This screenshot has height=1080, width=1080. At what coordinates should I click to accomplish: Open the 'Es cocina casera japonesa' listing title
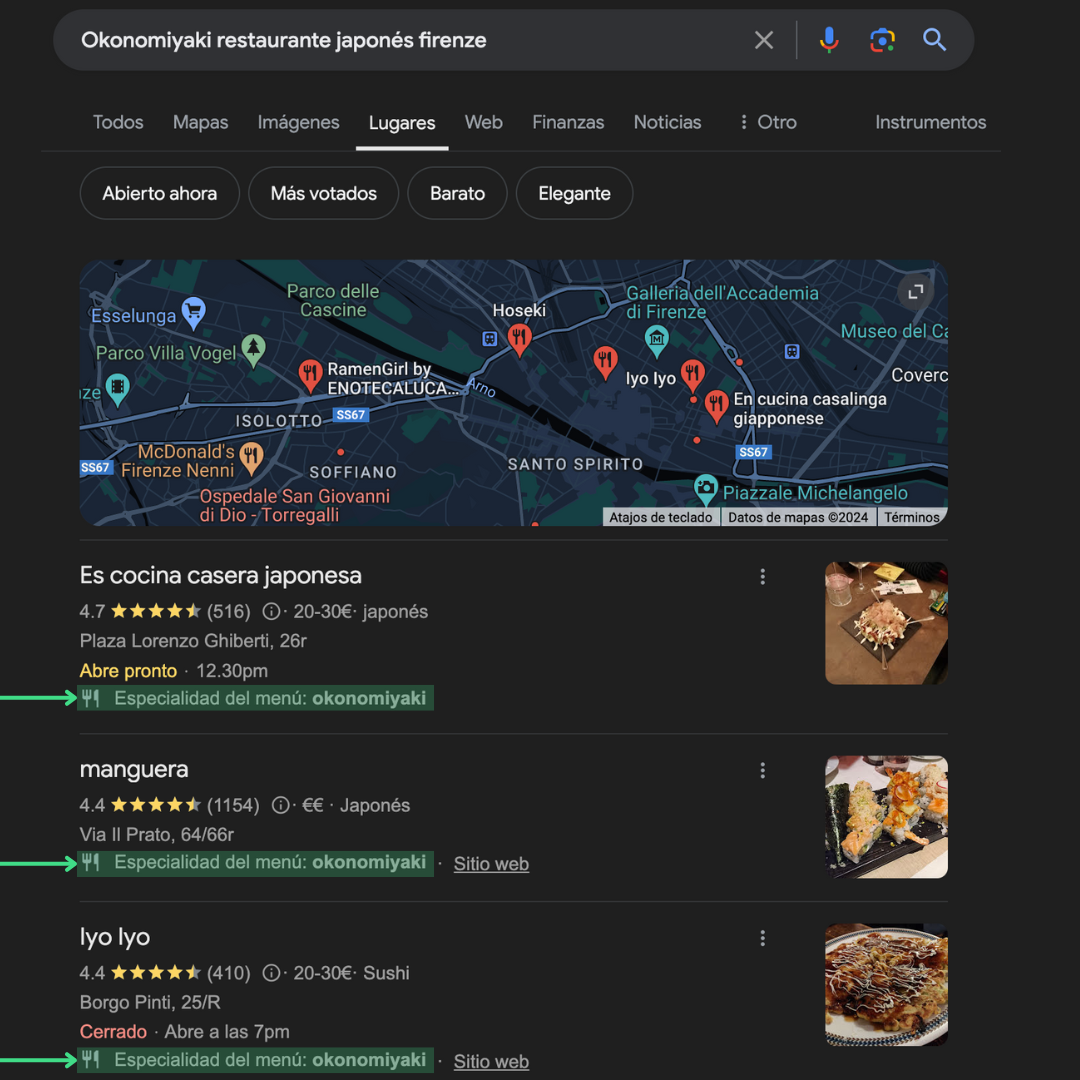(220, 575)
